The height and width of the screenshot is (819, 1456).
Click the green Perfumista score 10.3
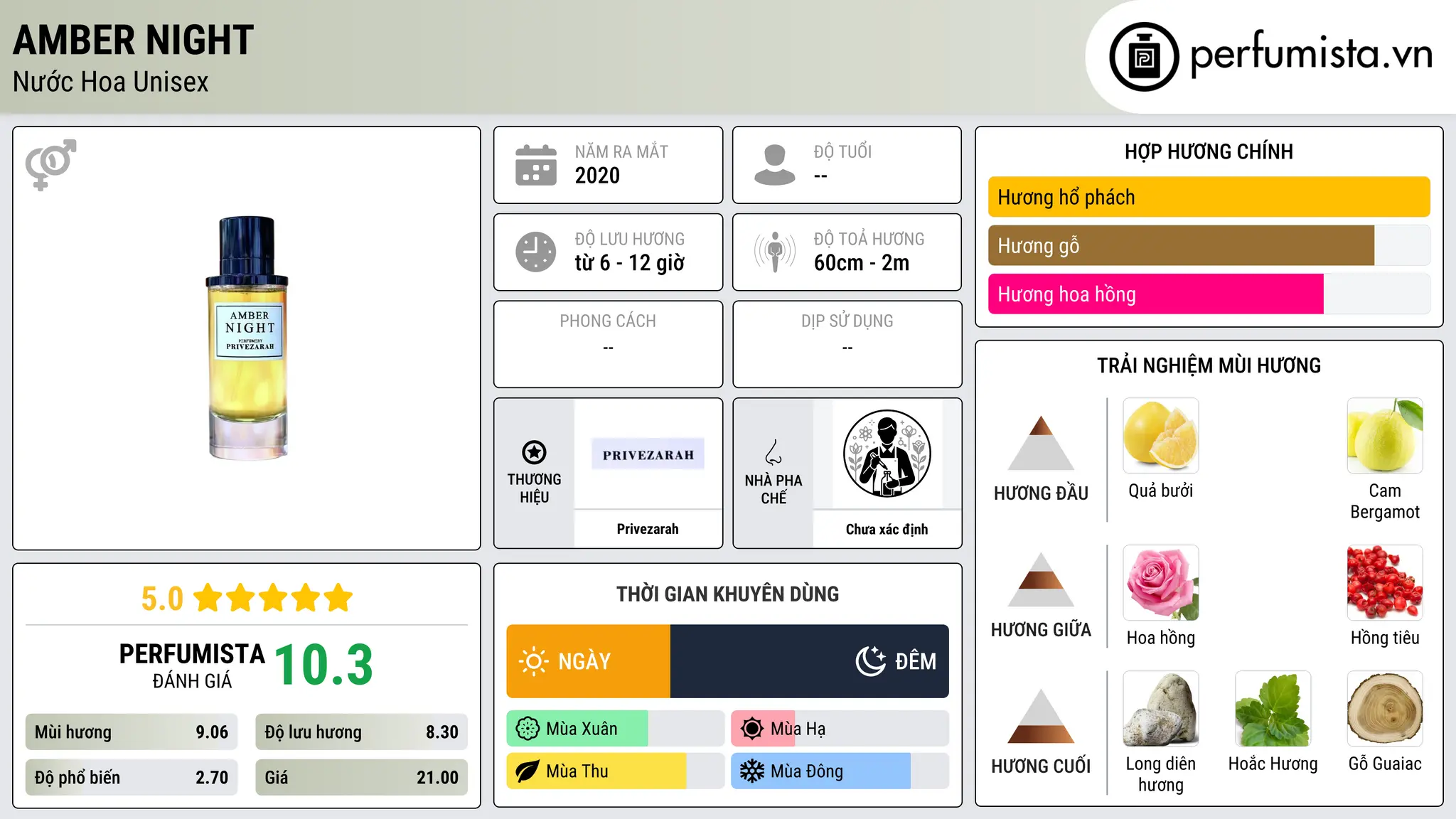pyautogui.click(x=323, y=665)
